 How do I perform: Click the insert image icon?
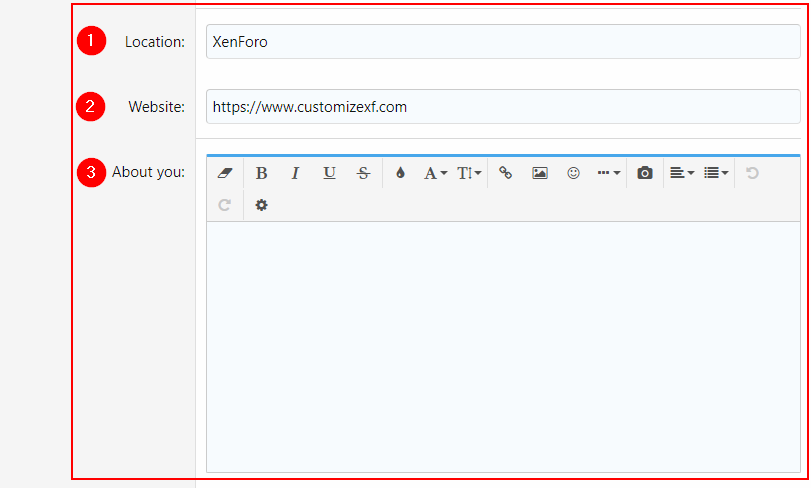[540, 173]
